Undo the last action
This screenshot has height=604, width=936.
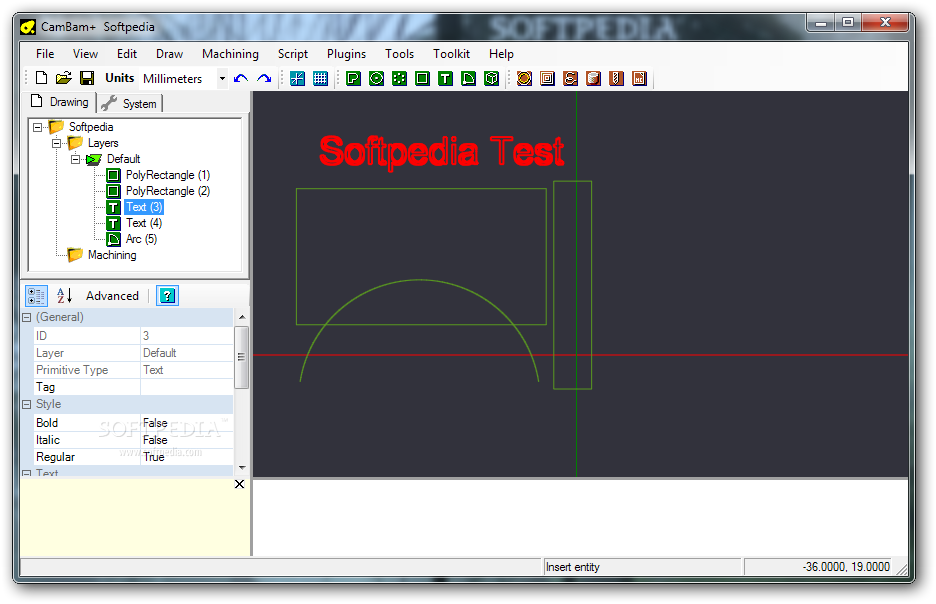click(241, 78)
